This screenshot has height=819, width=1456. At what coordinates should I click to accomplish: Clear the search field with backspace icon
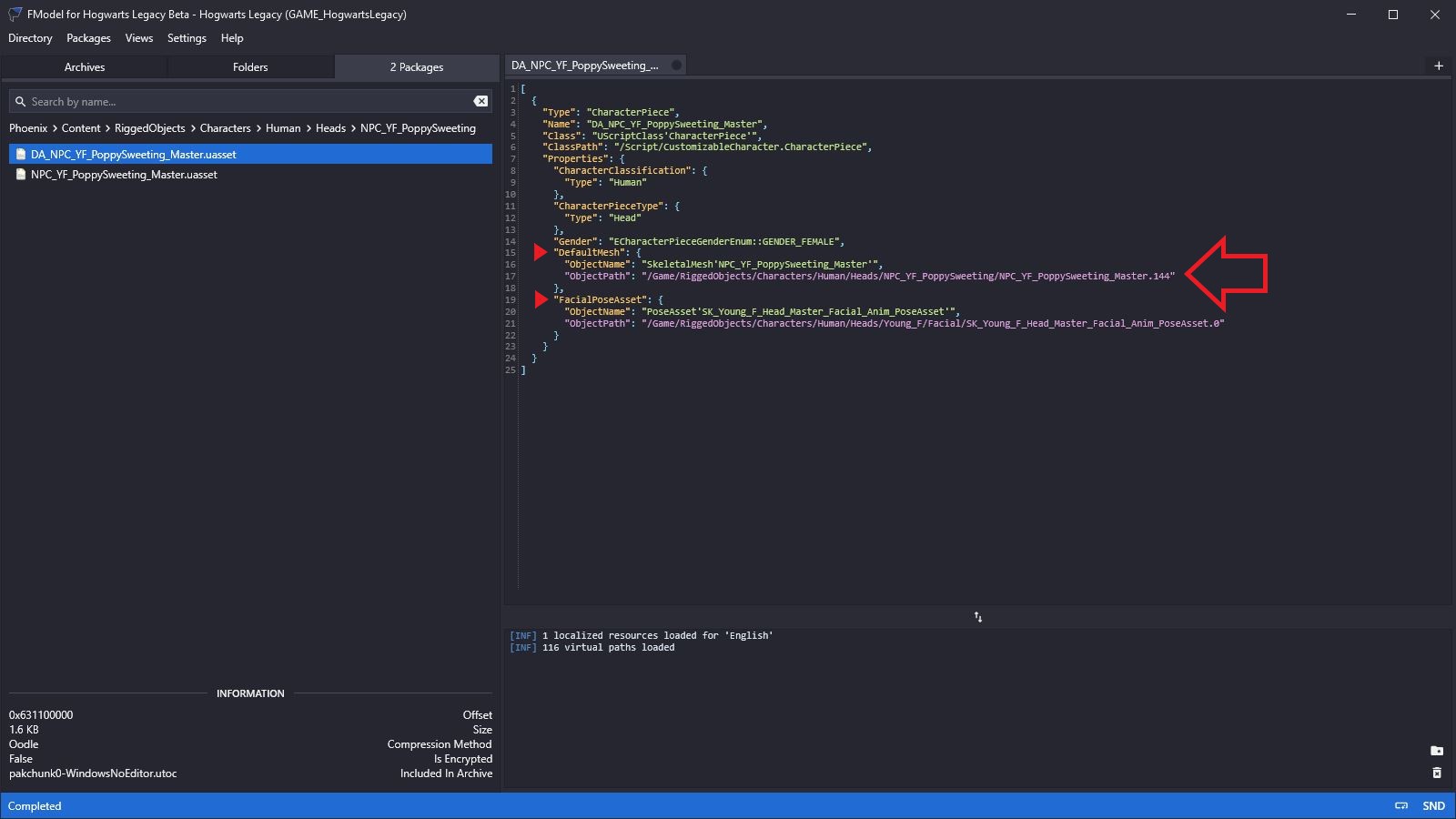[x=480, y=101]
